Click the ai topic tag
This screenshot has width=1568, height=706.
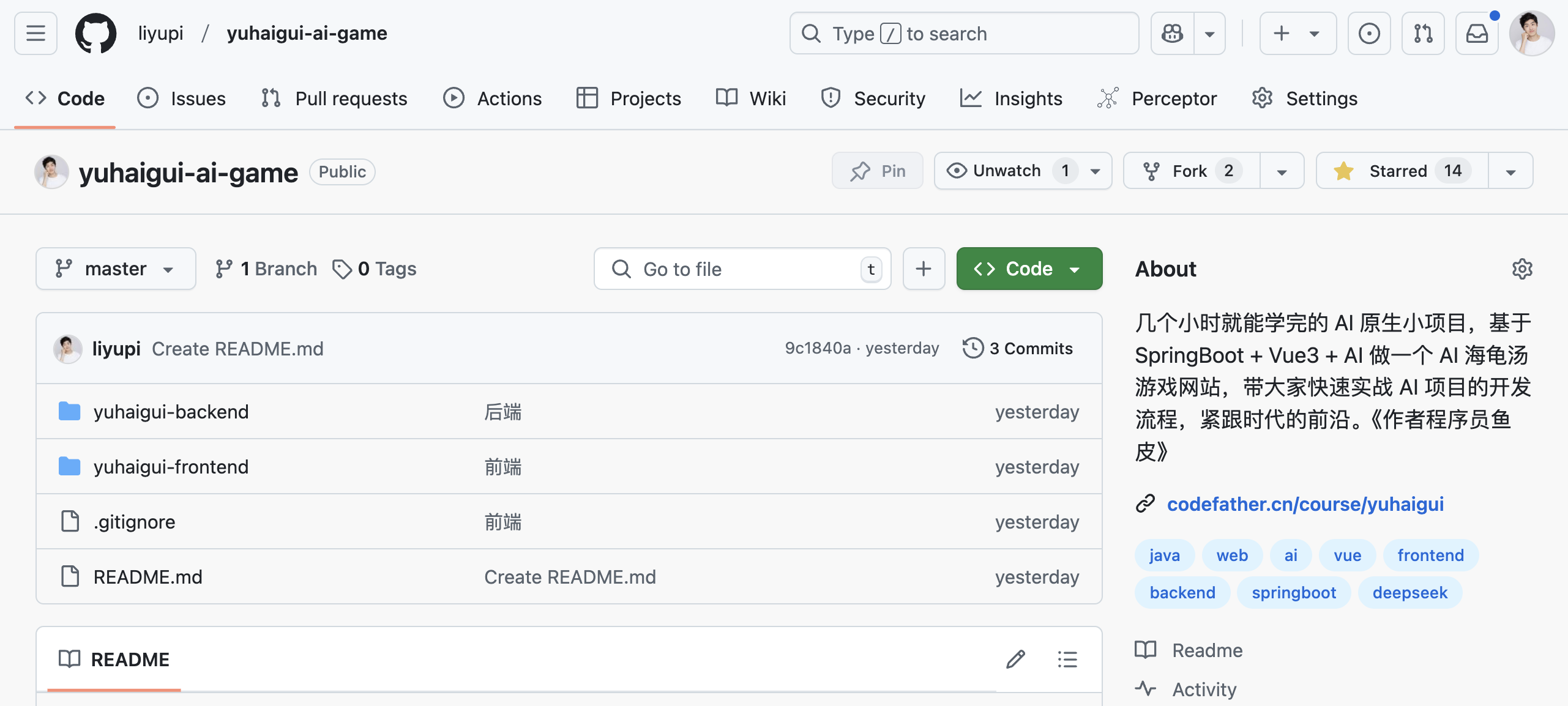tap(1290, 555)
